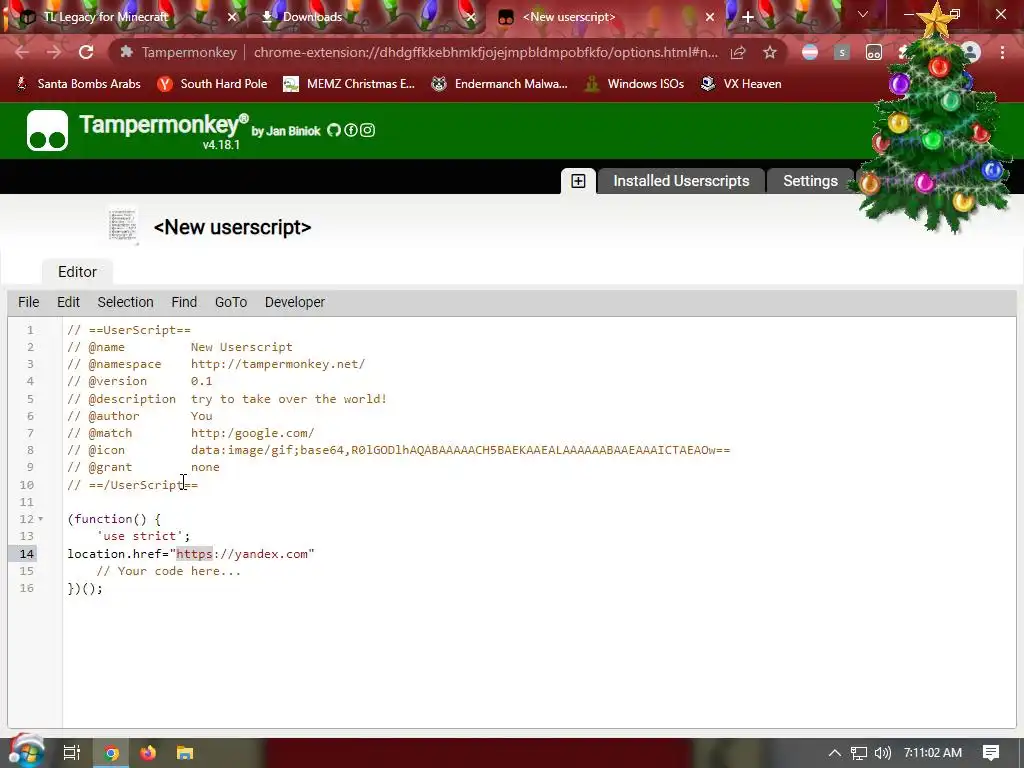
Task: Click the @icon data:image line
Action: tap(398, 451)
